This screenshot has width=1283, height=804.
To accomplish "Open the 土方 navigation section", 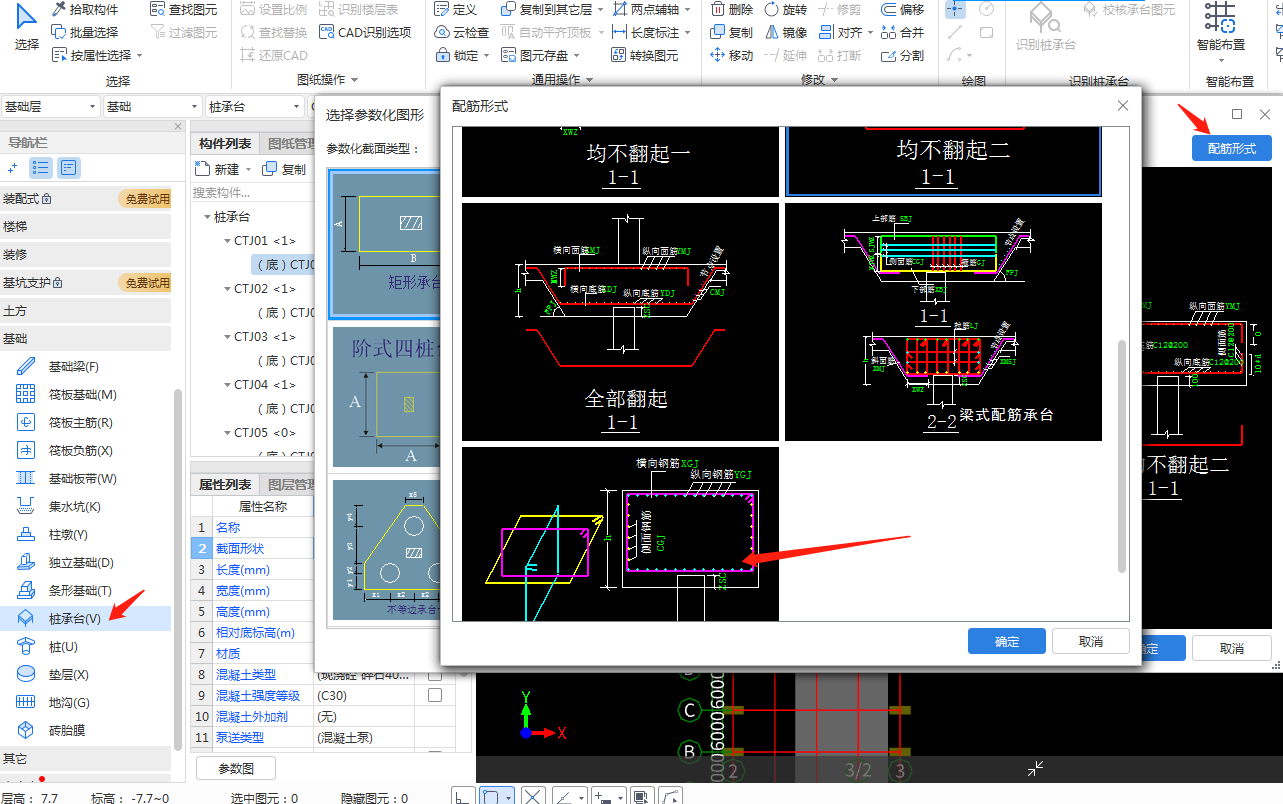I will pos(85,311).
